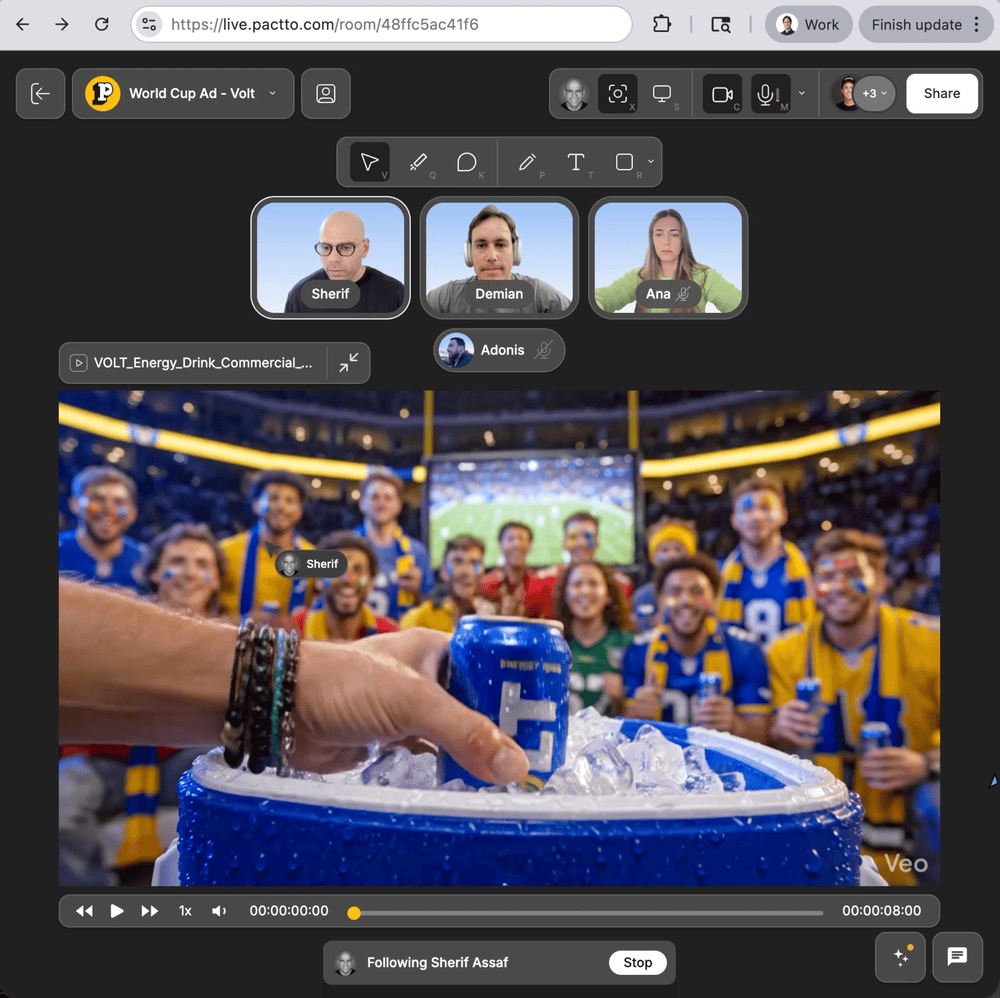
Task: Click the Share button
Action: pyautogui.click(x=941, y=93)
